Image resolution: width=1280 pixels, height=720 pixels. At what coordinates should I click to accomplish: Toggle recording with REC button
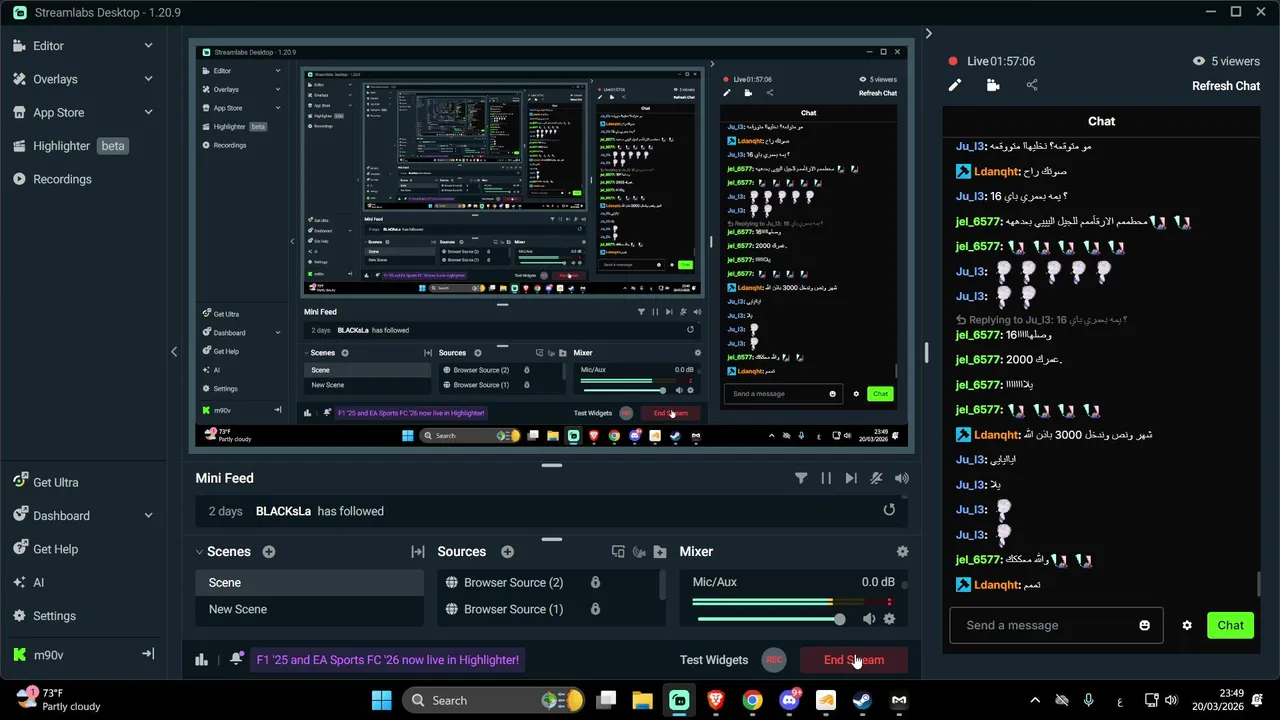[773, 660]
